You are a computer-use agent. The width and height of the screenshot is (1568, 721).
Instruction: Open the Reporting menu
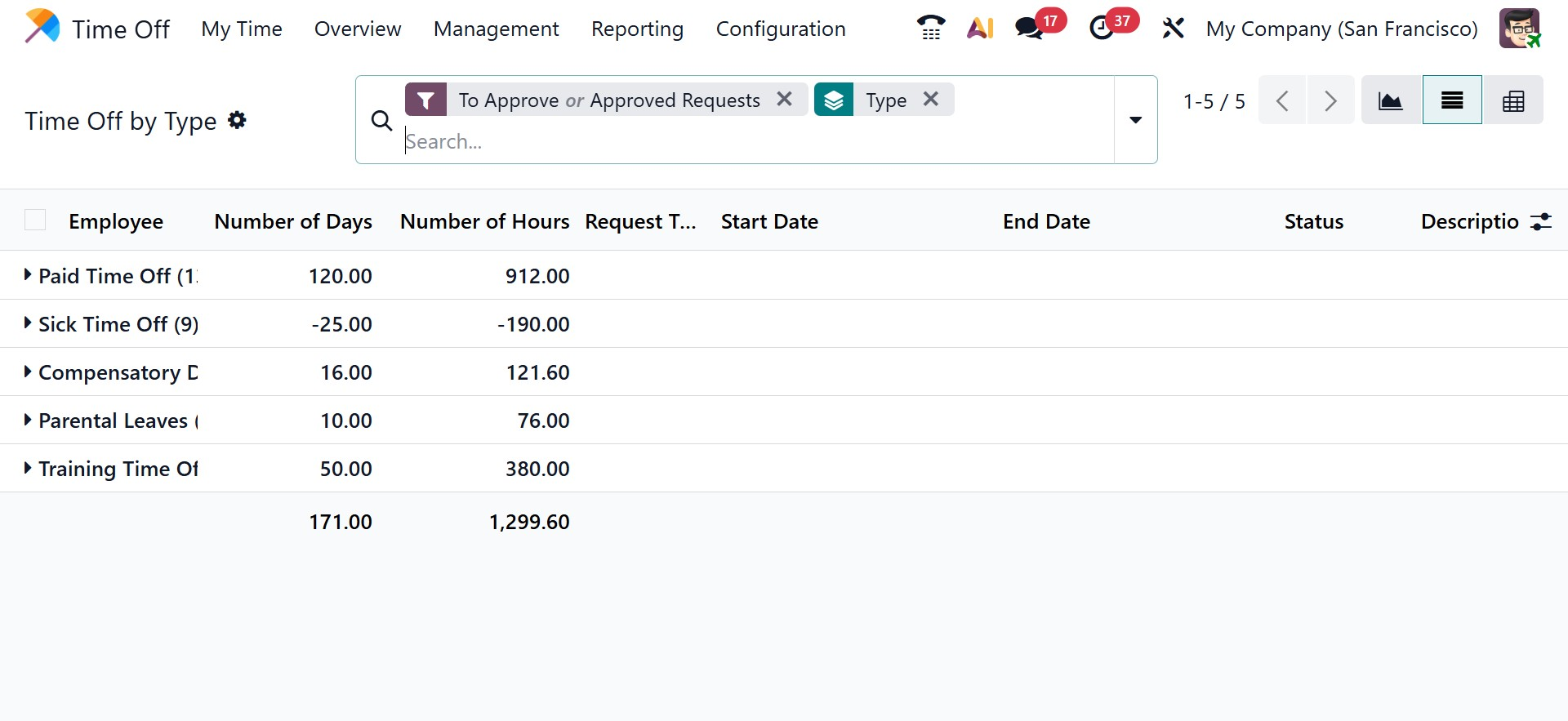click(637, 29)
